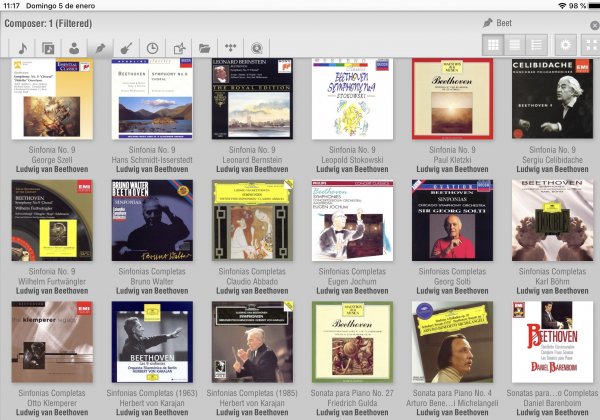This screenshot has width=600, height=420.
Task: Click 'Otto Klemperer' artist label
Action: tap(52, 403)
